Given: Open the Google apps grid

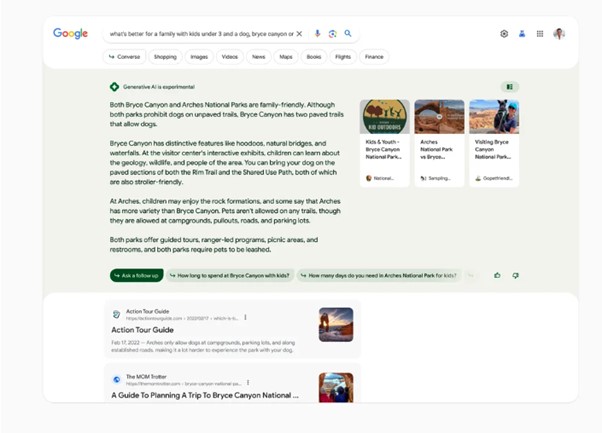Looking at the screenshot, I should 540,34.
